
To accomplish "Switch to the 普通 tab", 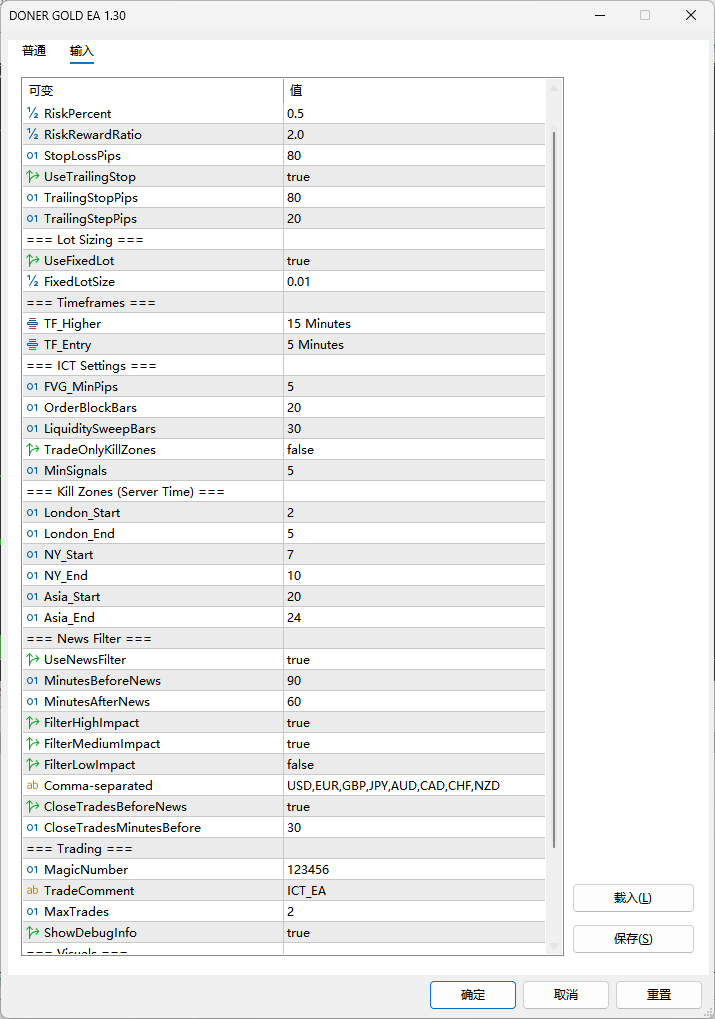I will (34, 51).
